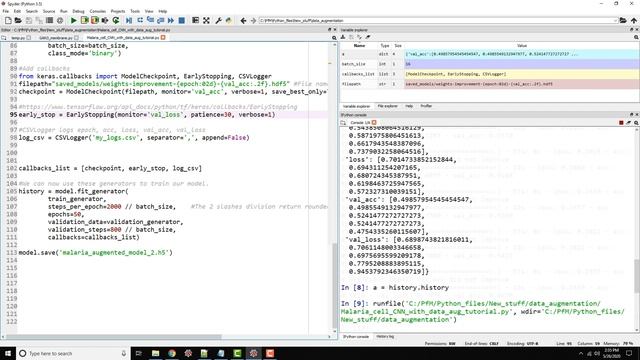The image size is (640, 360).
Task: Go back to previous cursor position
Action: coord(243,20)
